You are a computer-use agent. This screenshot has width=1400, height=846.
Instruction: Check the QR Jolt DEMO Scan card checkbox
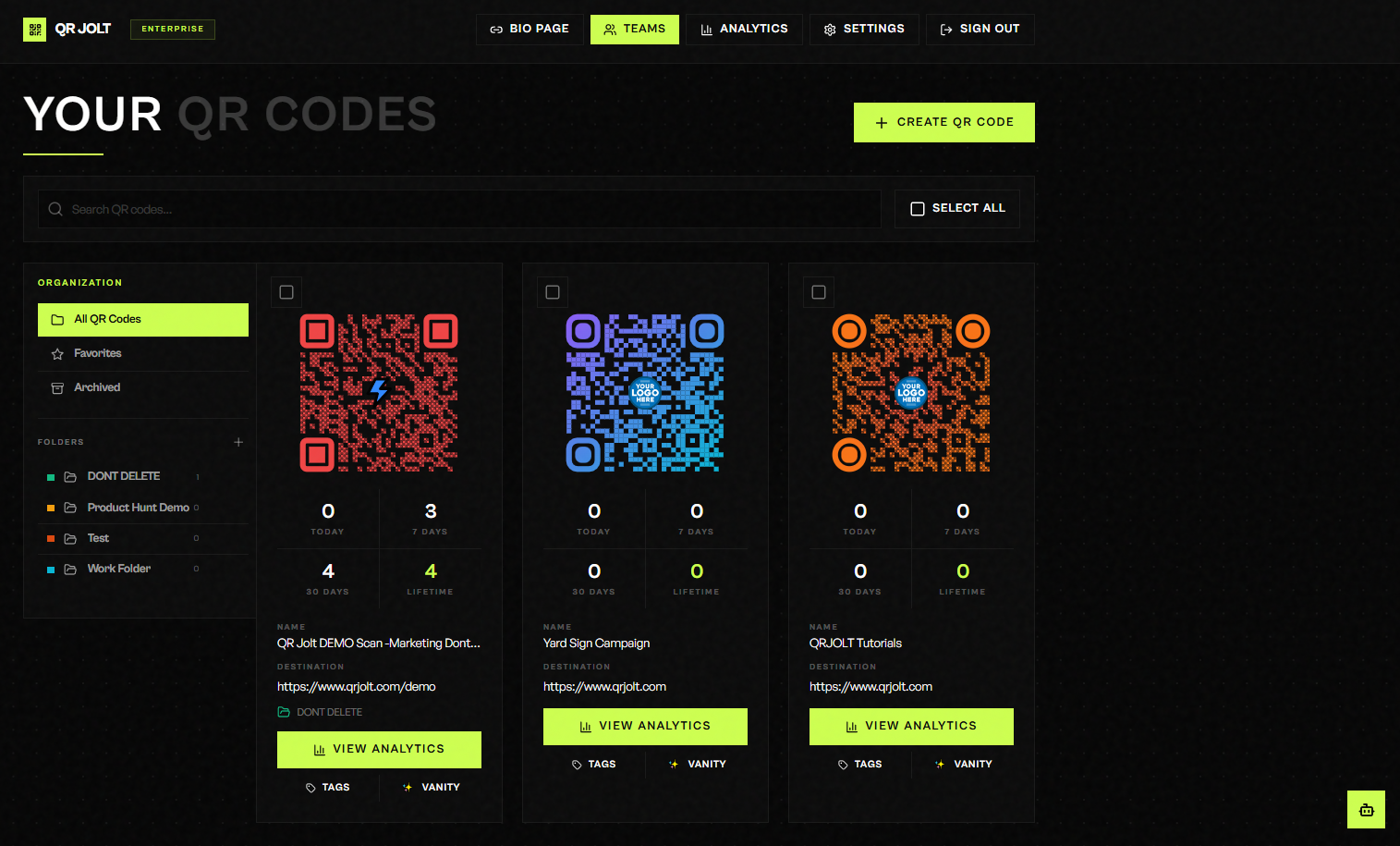point(286,292)
